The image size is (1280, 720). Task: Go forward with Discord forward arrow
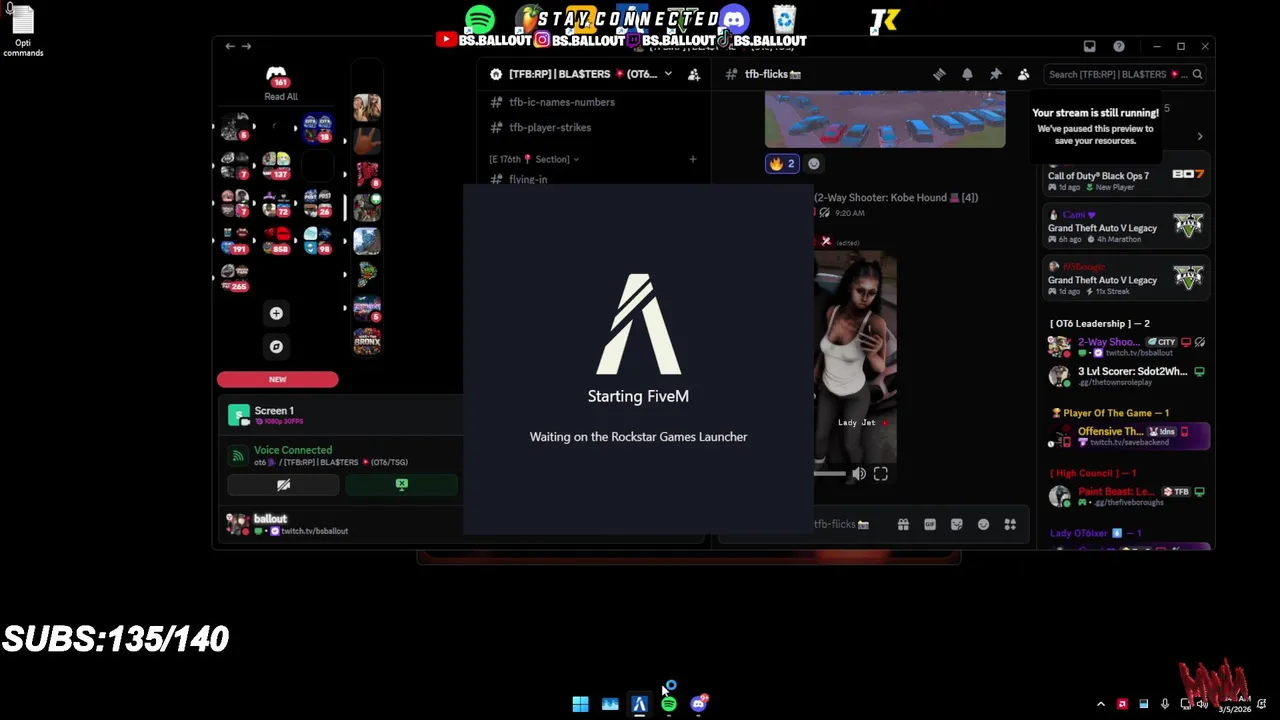246,46
